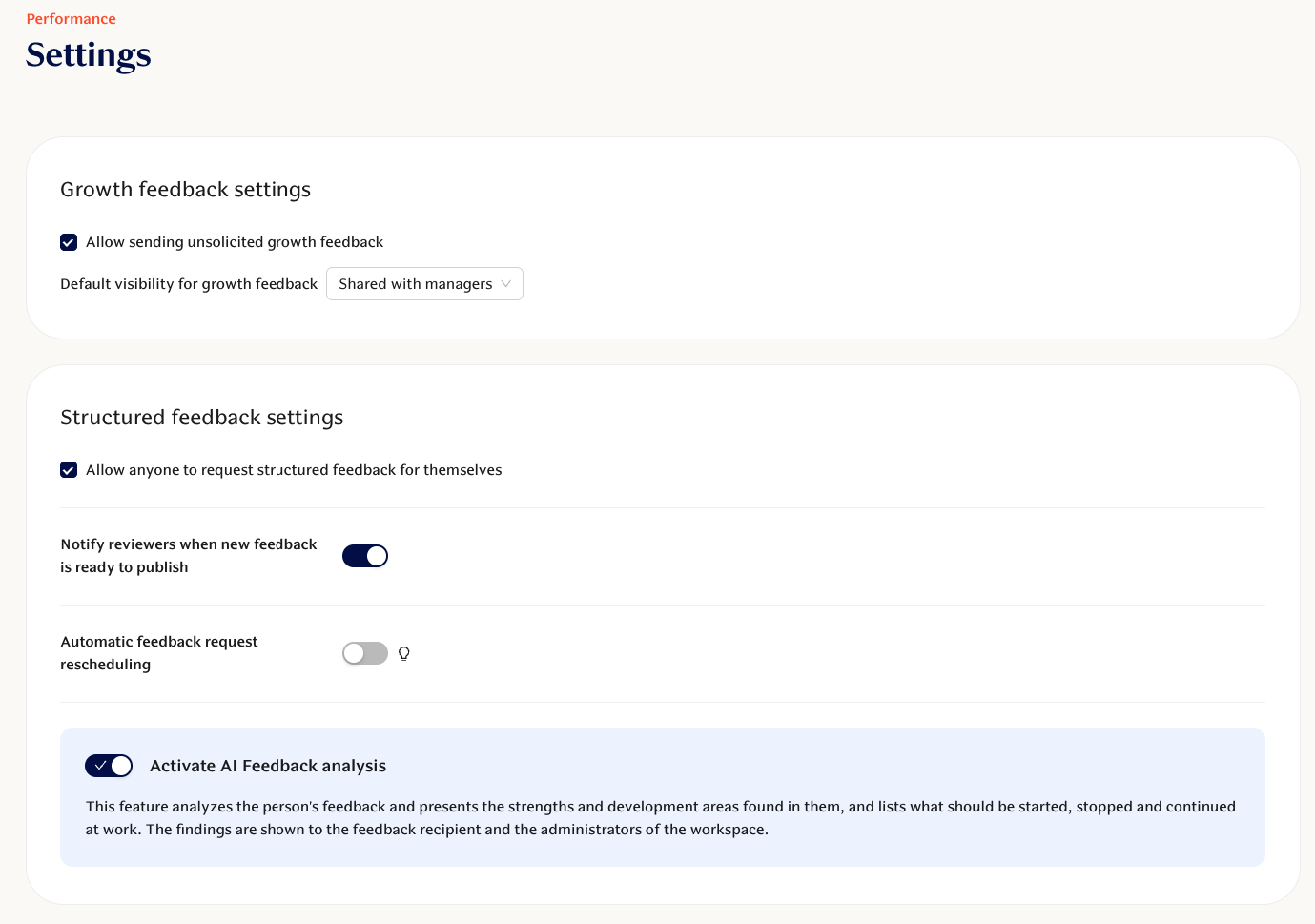Turn off Activate AI Feedback analysis switch
The width and height of the screenshot is (1315, 924).
pos(109,766)
